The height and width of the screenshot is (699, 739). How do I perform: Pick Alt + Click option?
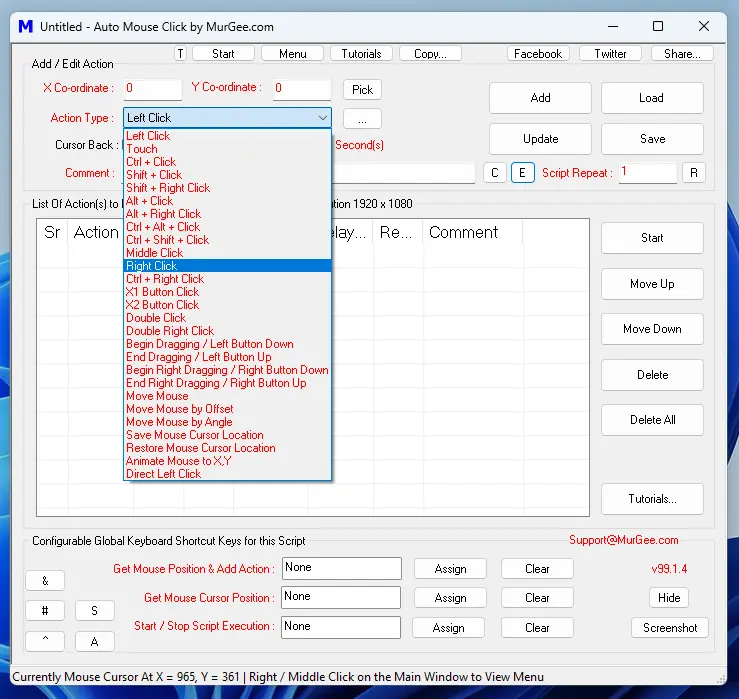tap(227, 201)
